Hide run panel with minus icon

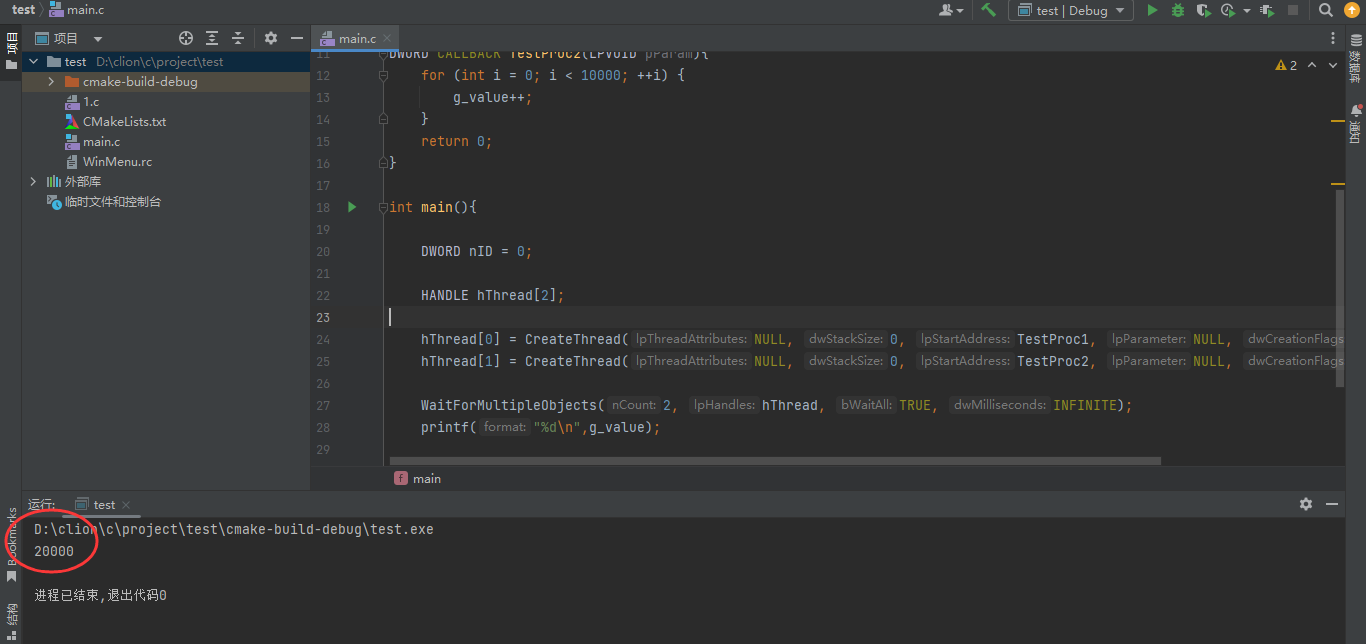pyautogui.click(x=1332, y=504)
